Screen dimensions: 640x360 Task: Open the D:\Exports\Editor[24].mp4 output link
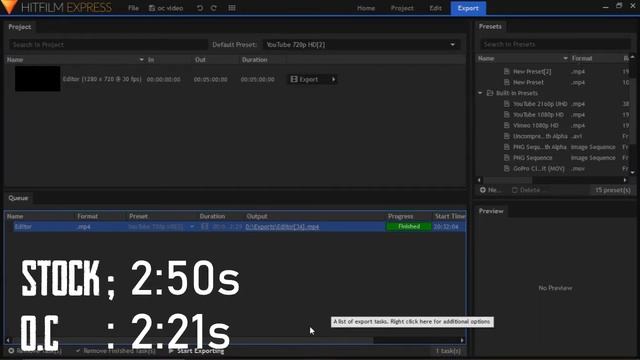[x=282, y=227]
